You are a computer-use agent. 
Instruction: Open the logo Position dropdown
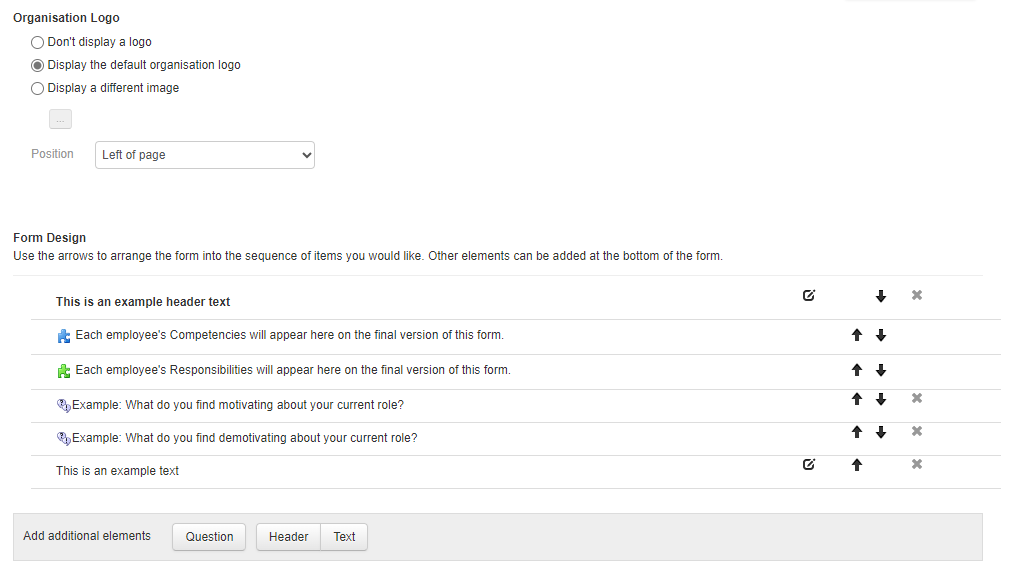pyautogui.click(x=205, y=155)
